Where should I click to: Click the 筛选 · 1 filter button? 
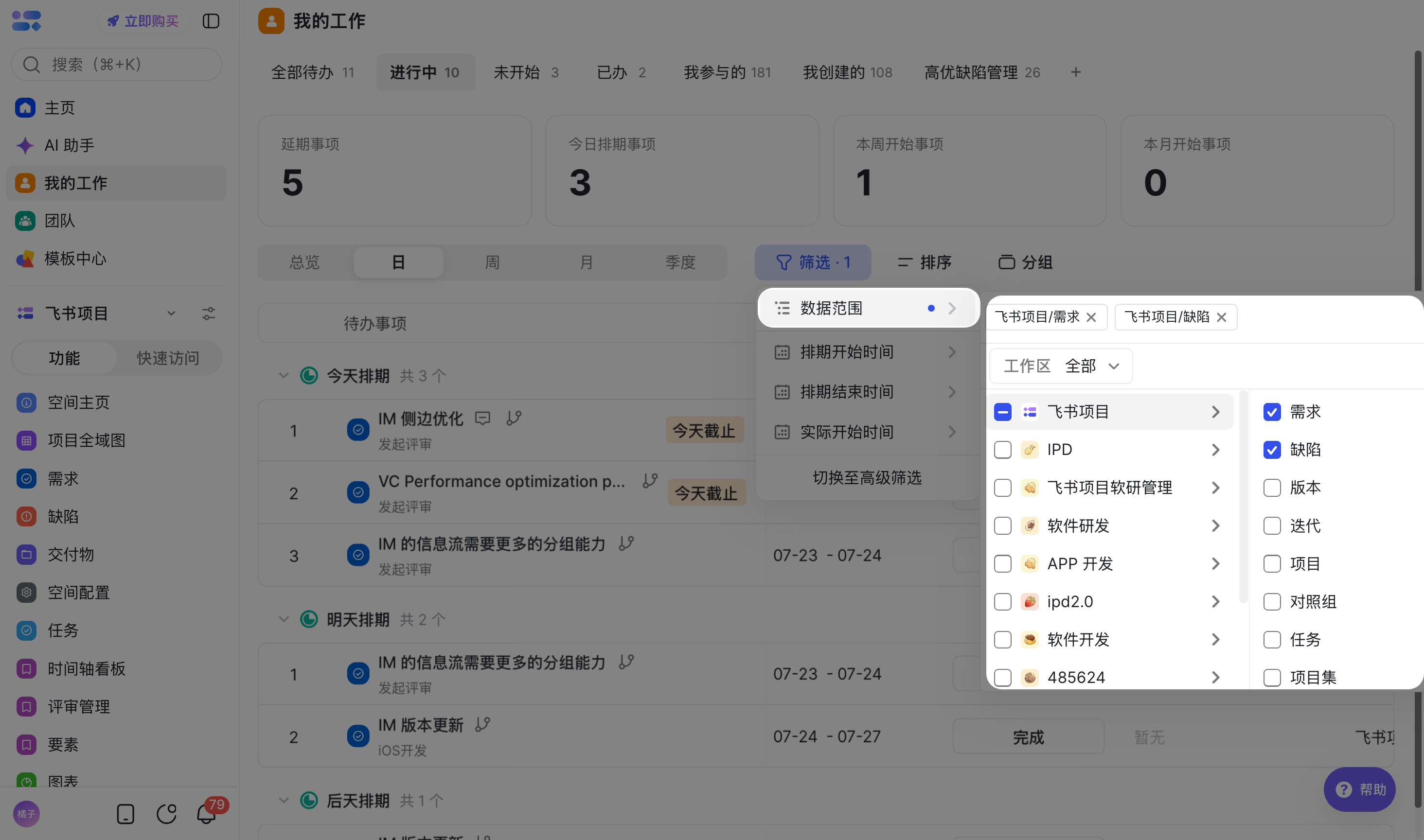[813, 262]
